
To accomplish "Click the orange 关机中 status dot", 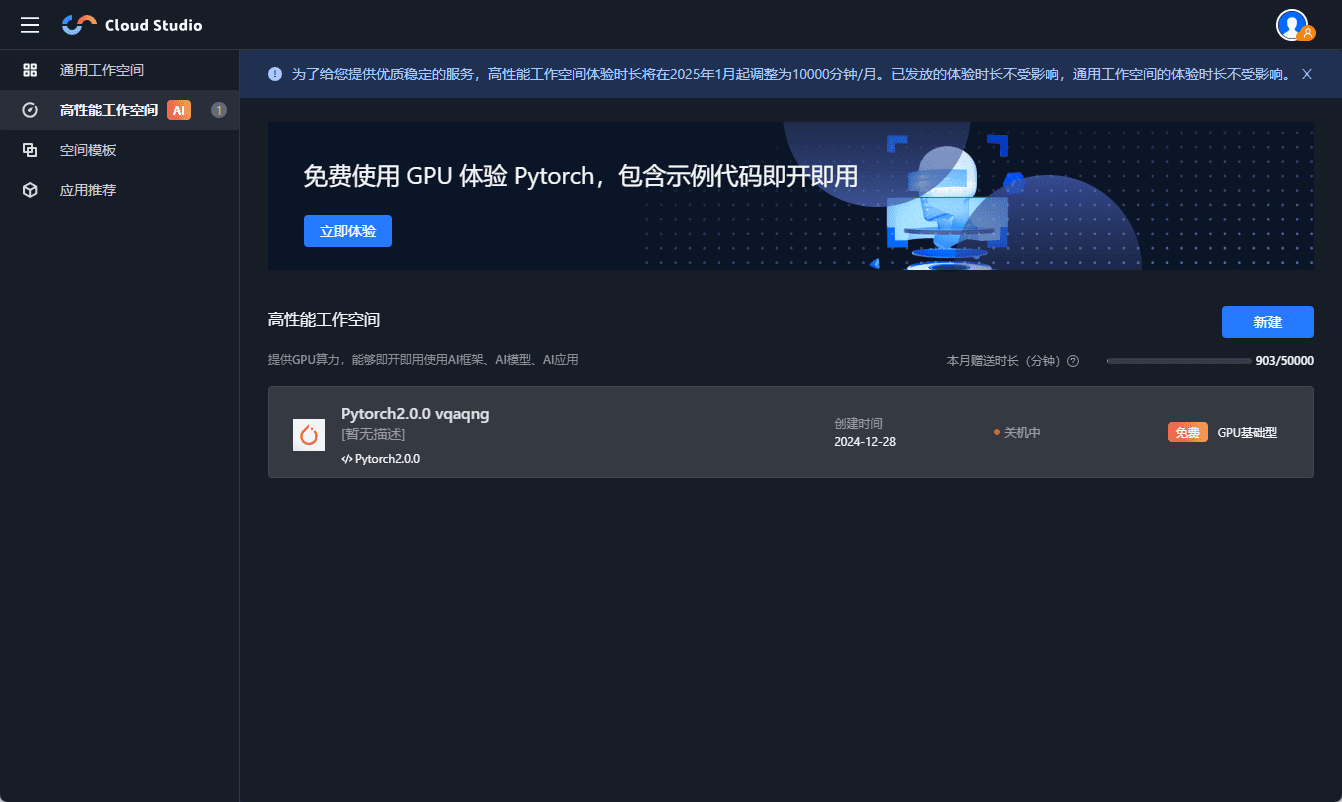I will (x=997, y=432).
